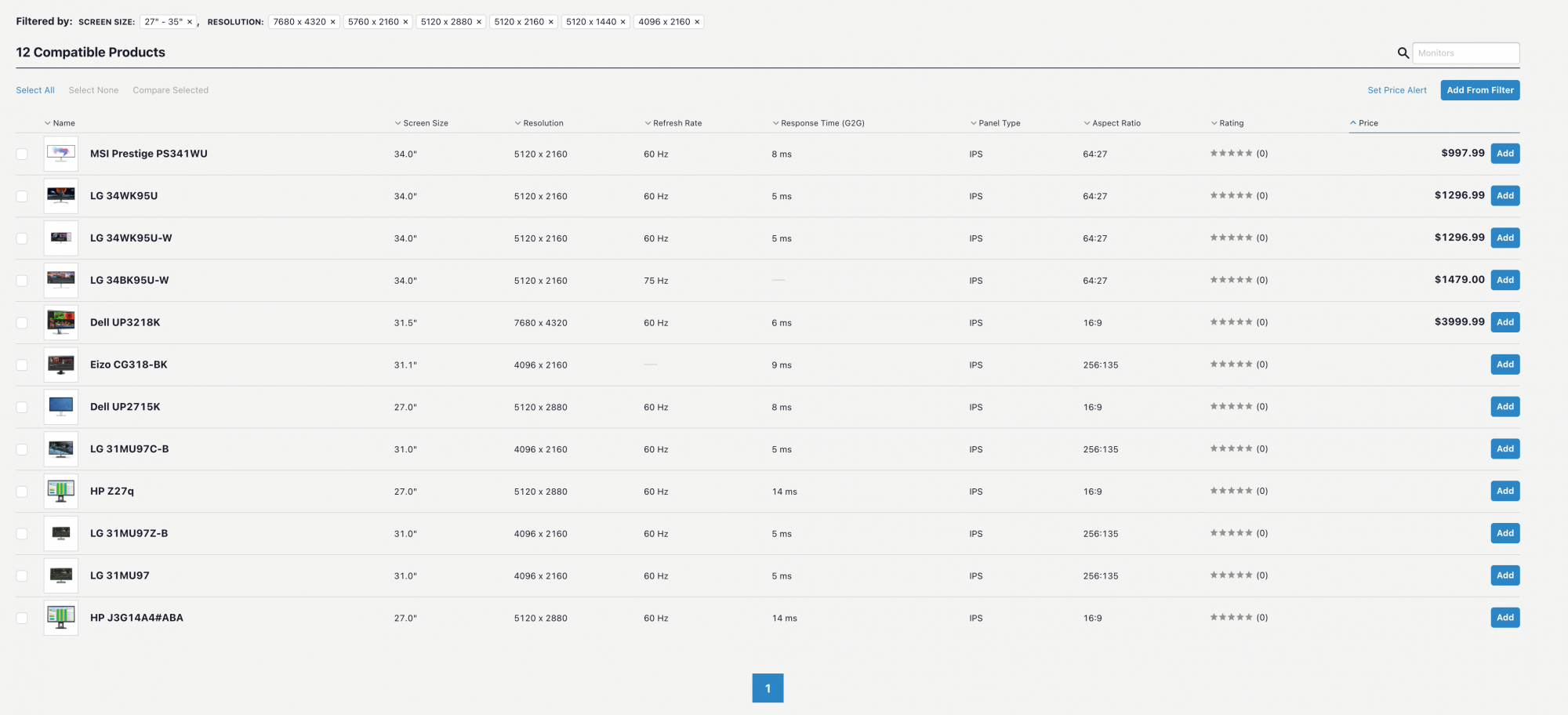Sort table by Refresh Rate column
Screen dimensions: 1568x715
[673, 123]
